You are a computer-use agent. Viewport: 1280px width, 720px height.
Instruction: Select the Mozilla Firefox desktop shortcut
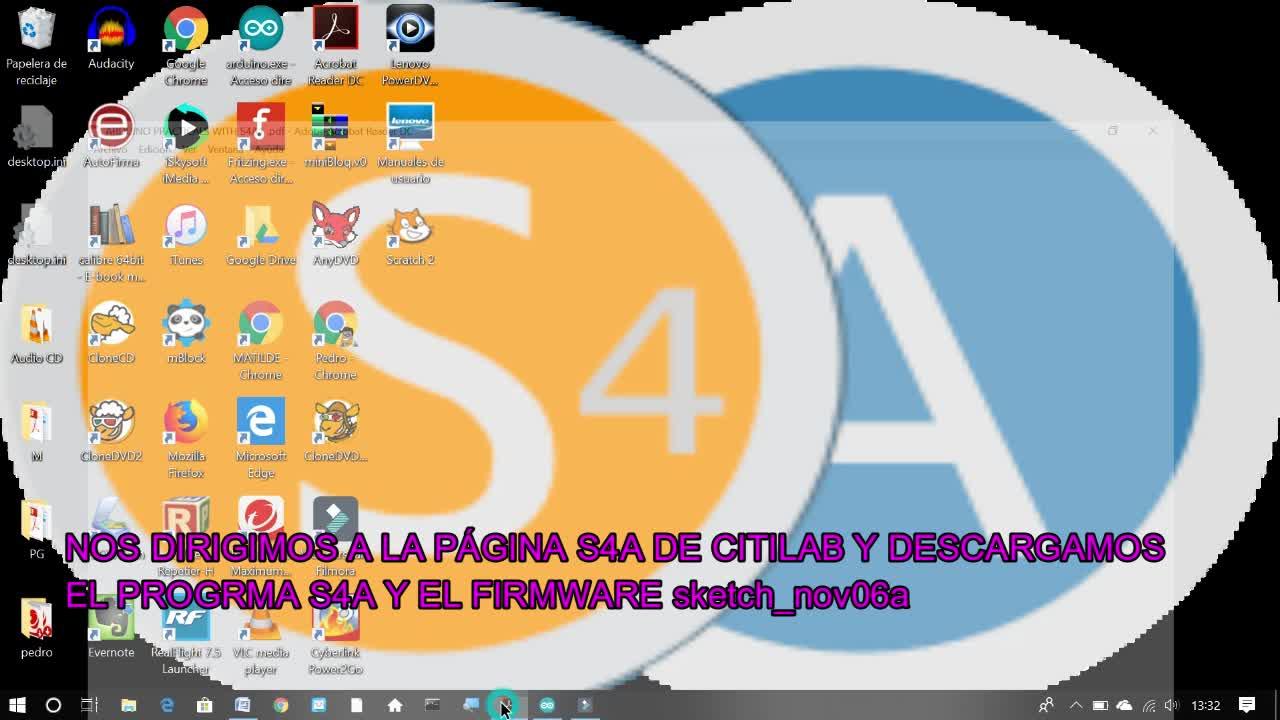click(x=186, y=439)
